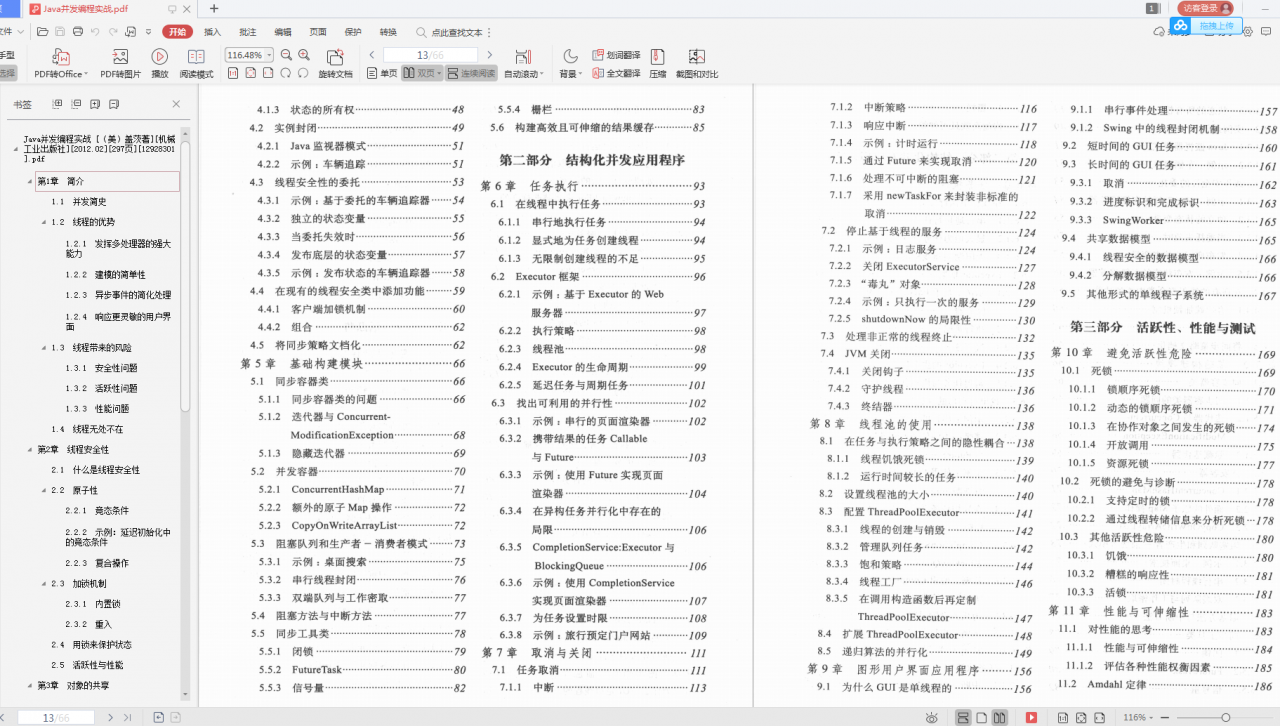Add a new bookmark icon in panel
Viewport: 1280px width, 726px height.
click(x=95, y=104)
